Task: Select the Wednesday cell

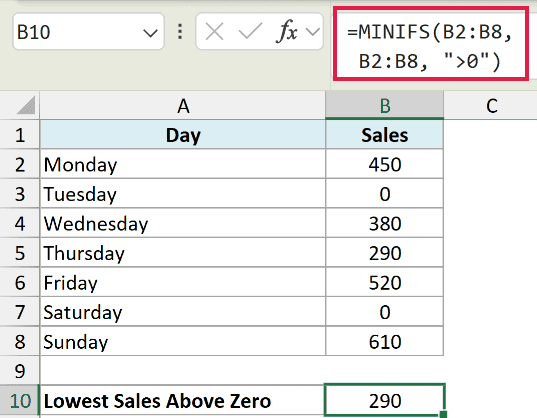Action: [x=183, y=223]
